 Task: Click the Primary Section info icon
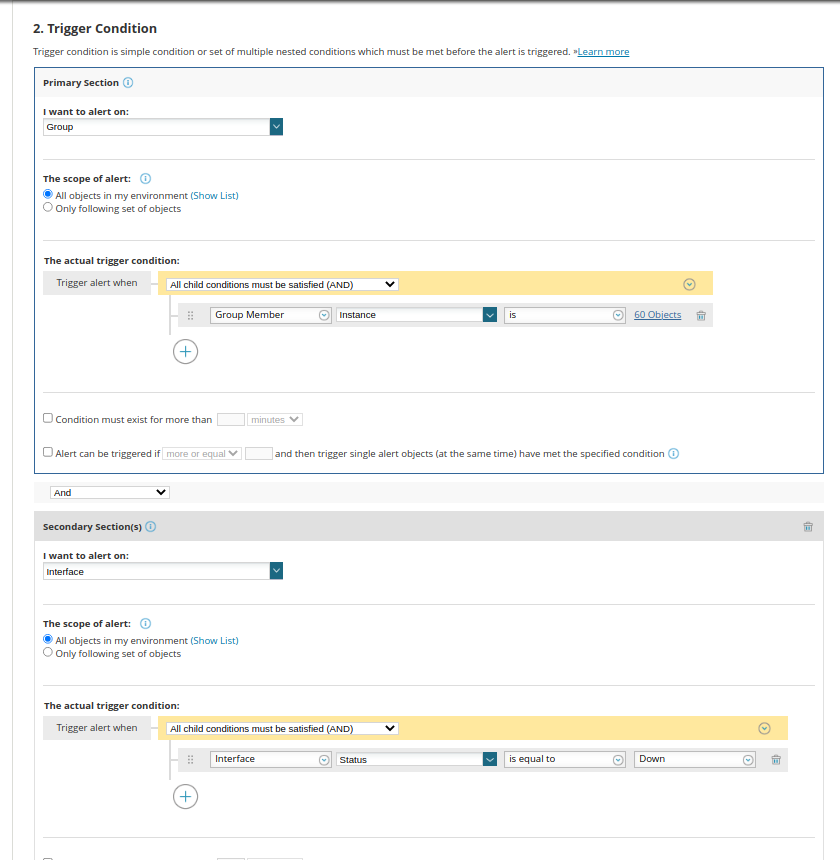point(128,83)
